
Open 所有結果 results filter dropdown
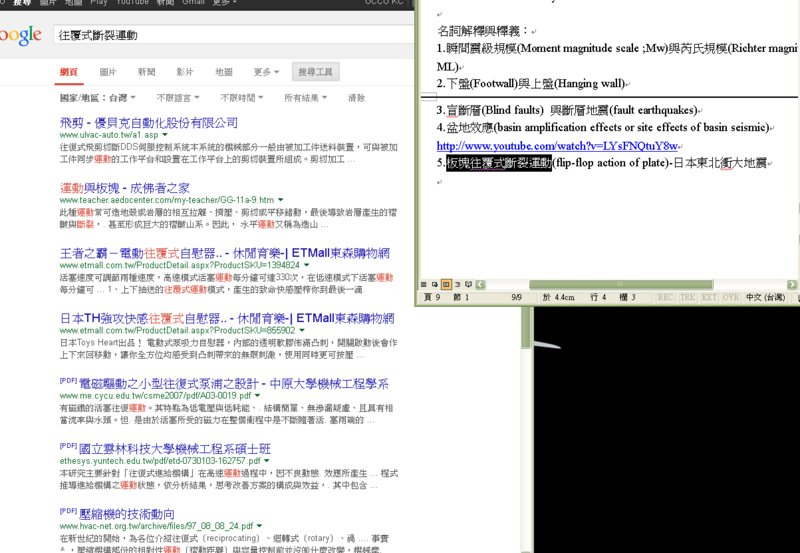306,97
